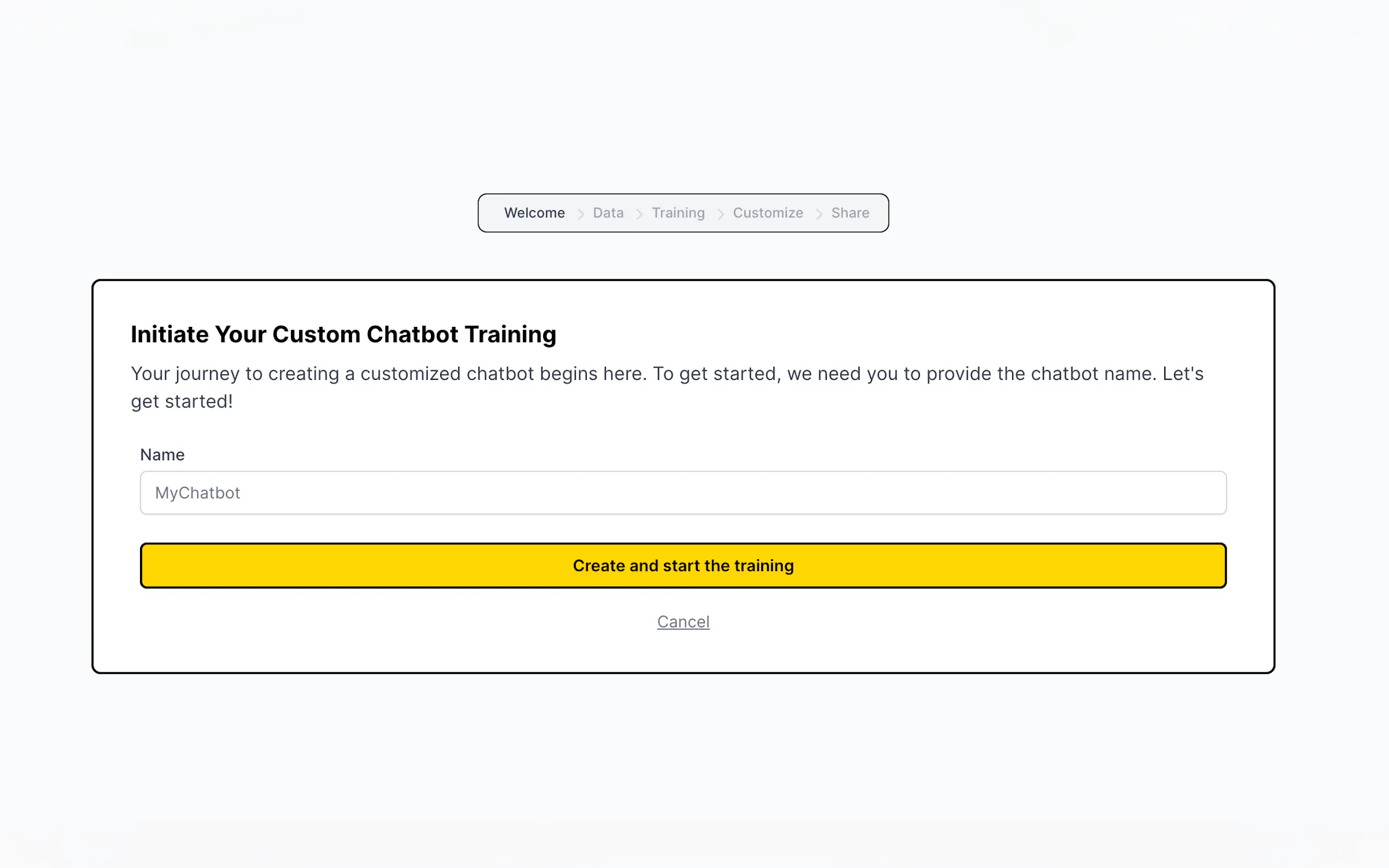Focus the Name input field

682,492
